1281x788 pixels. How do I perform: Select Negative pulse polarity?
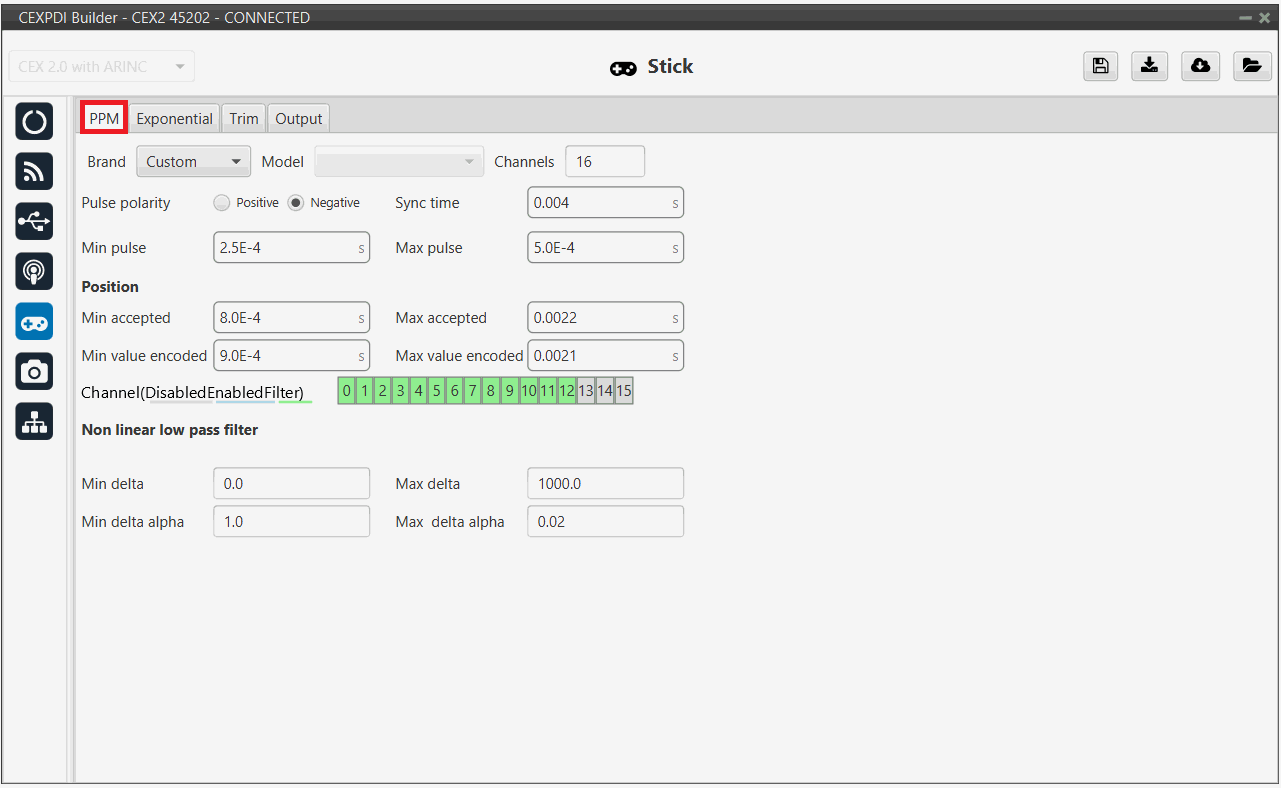click(296, 203)
